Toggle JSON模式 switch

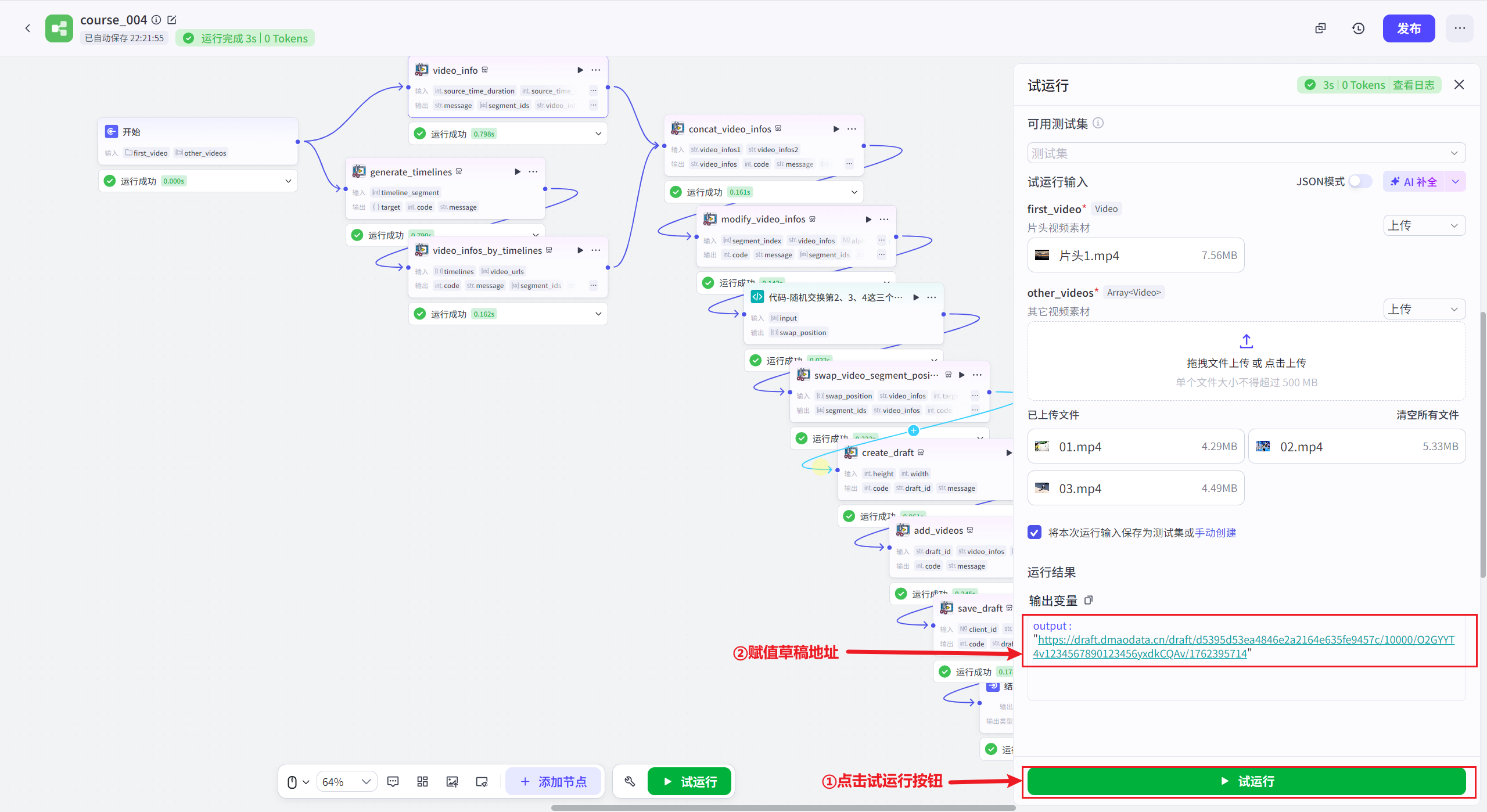point(1360,182)
